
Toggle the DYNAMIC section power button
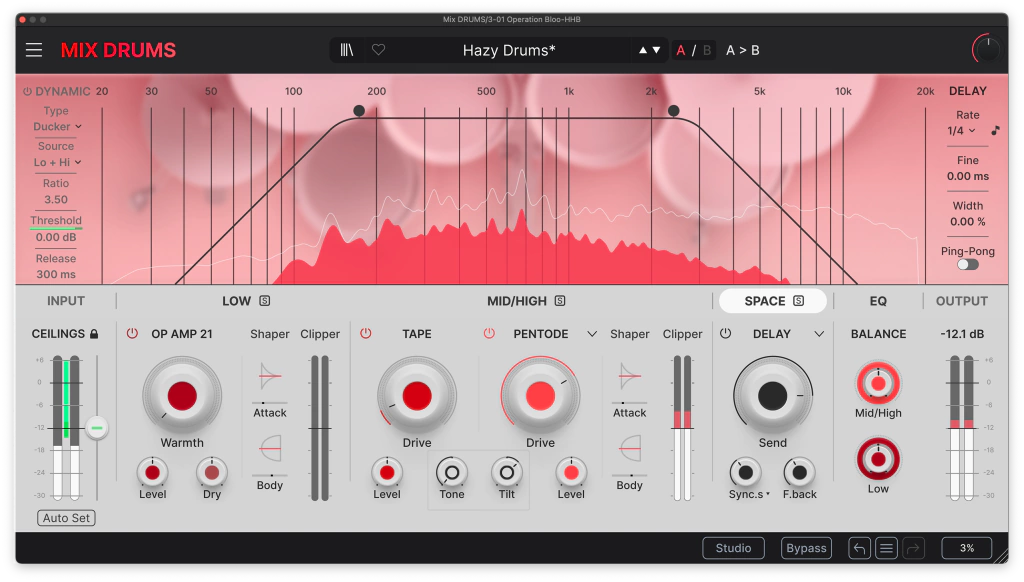27,91
